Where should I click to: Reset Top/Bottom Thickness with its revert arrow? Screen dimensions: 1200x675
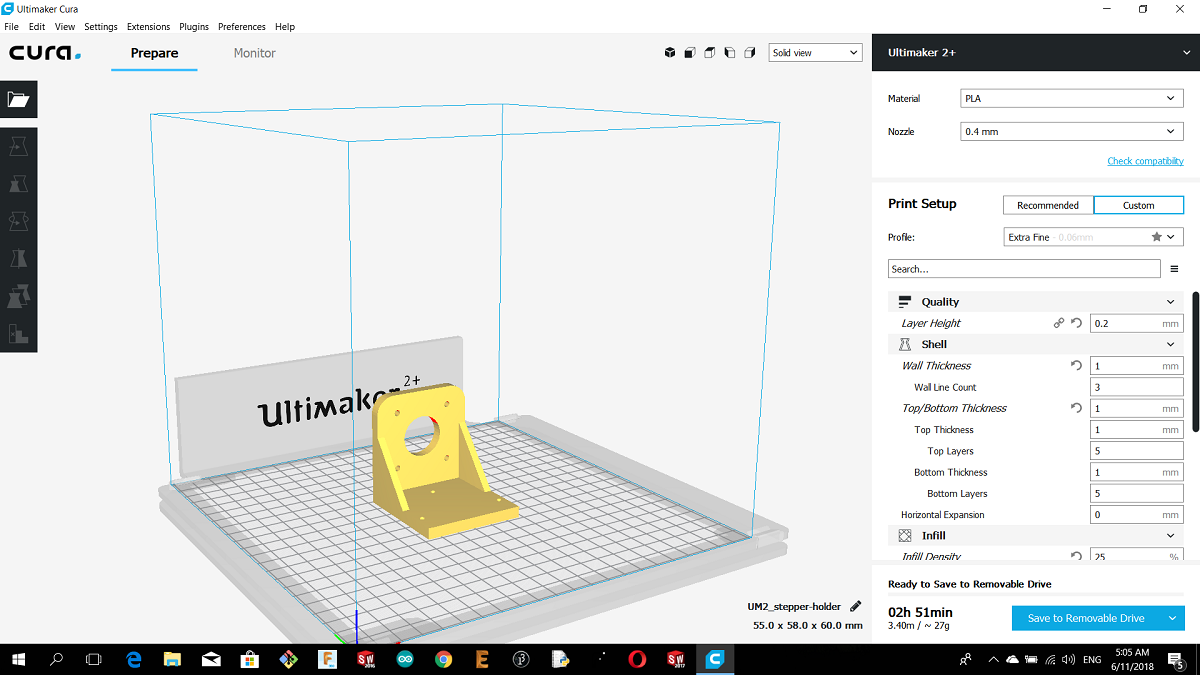pyautogui.click(x=1076, y=408)
